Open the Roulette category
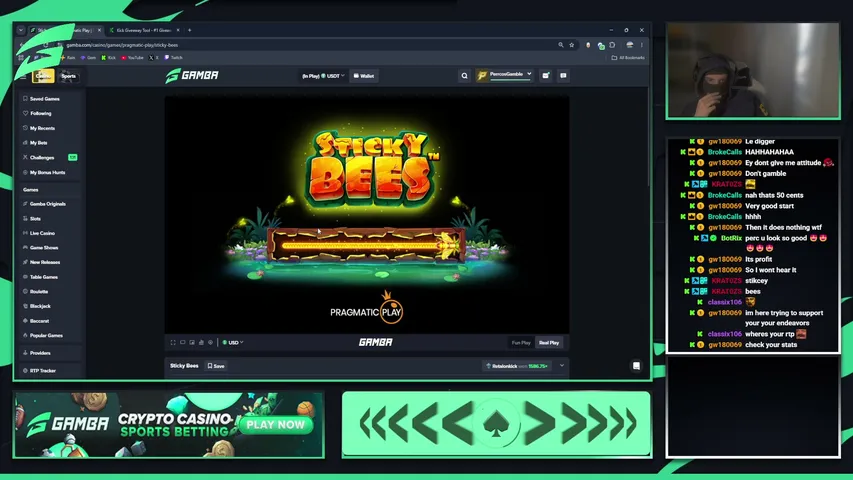Screen dimensions: 853x480 point(49,292)
